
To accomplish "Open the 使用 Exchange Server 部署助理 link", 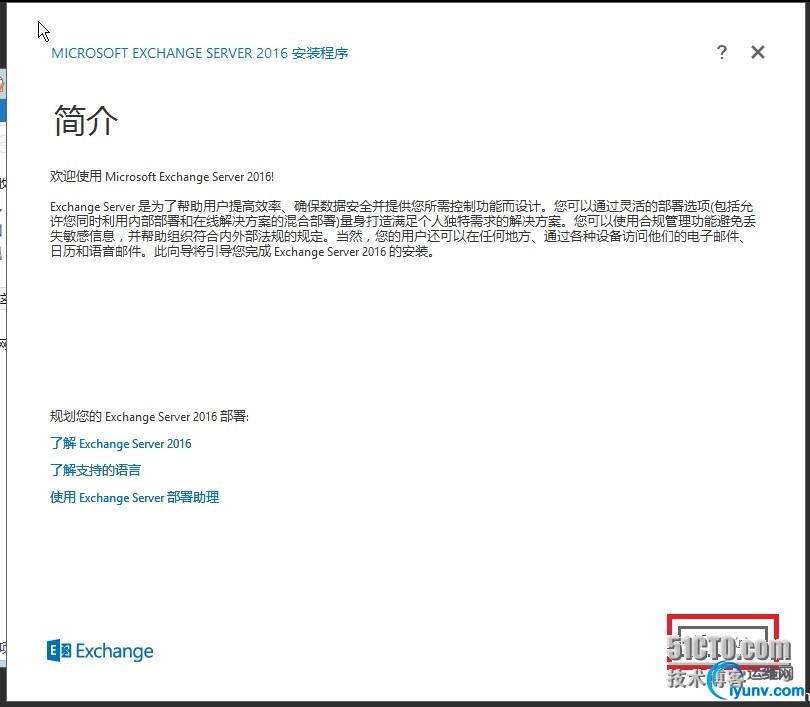I will point(134,497).
